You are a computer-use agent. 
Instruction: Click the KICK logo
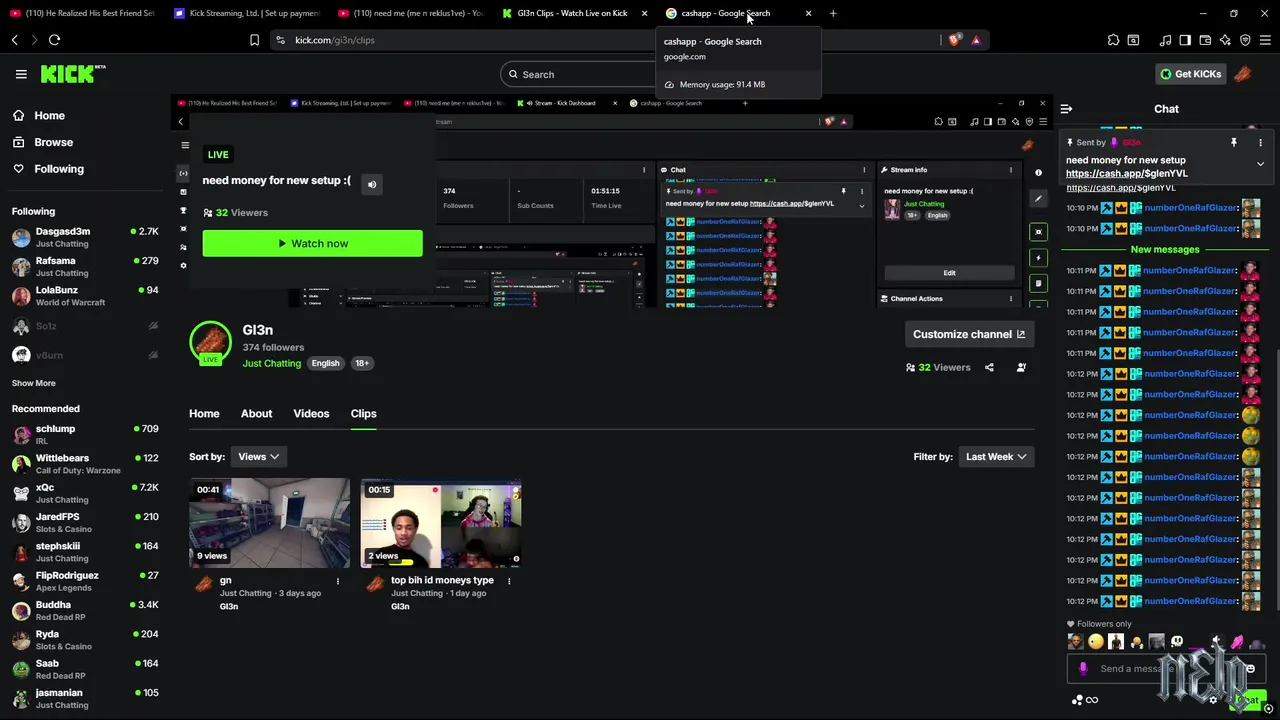(72, 74)
